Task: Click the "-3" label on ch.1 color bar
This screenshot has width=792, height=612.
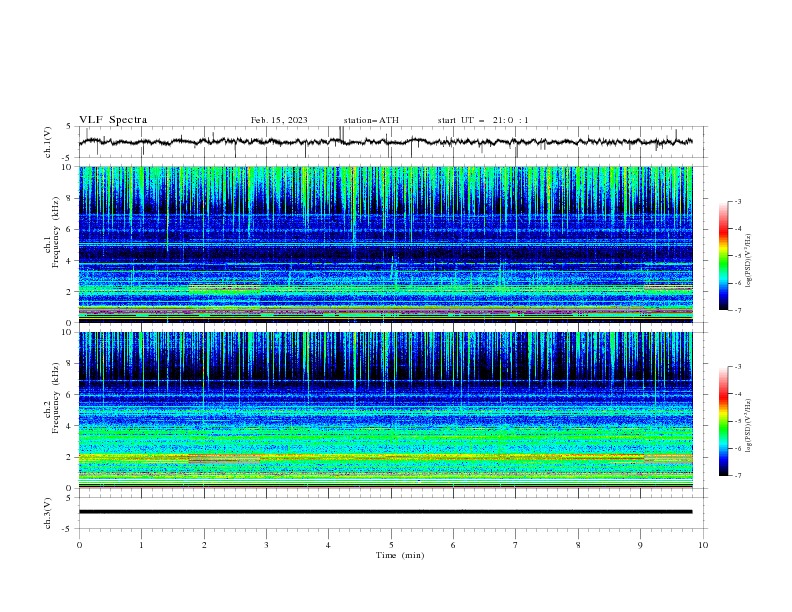Action: [738, 201]
